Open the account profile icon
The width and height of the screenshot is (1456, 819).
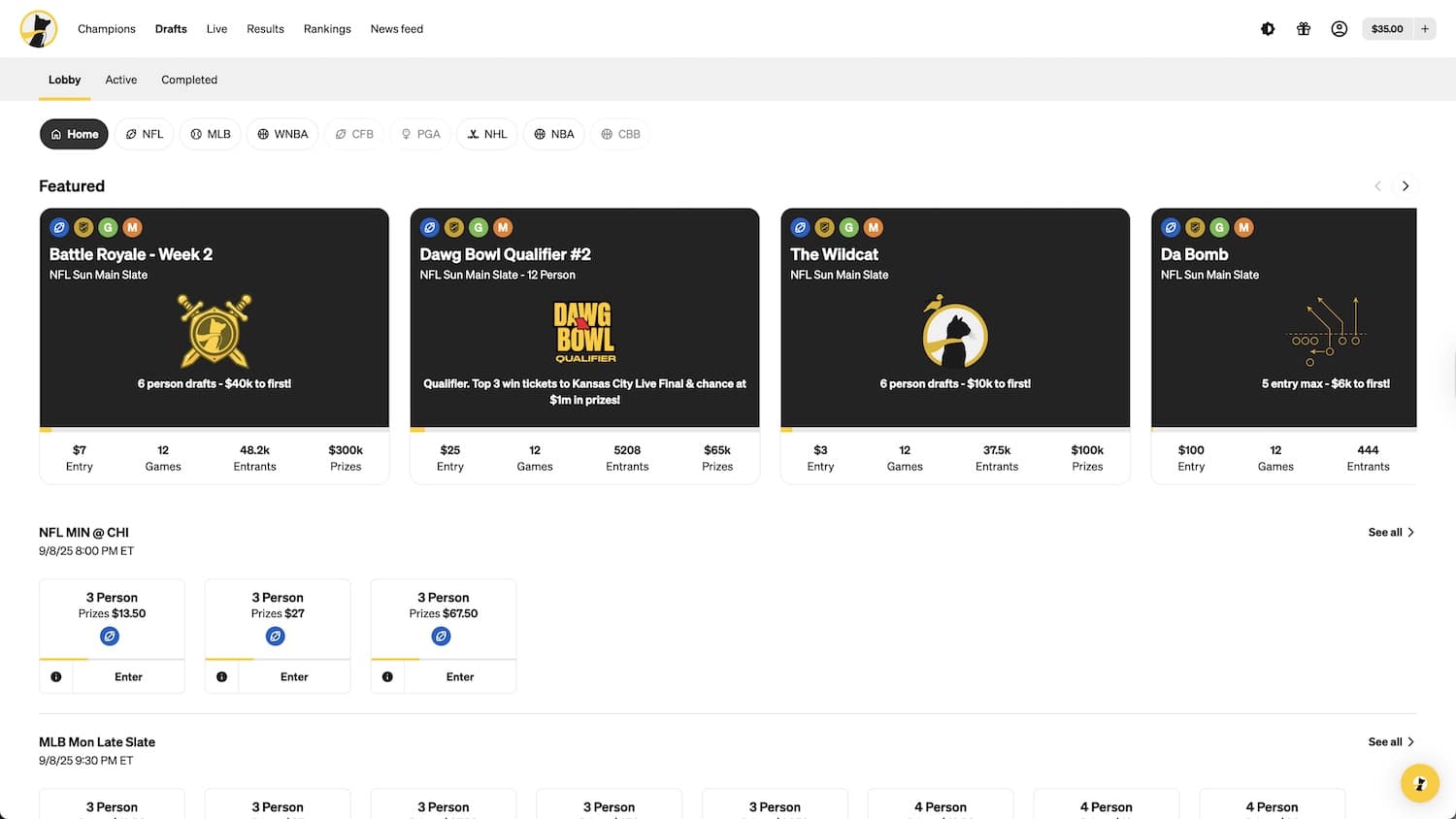(1340, 29)
